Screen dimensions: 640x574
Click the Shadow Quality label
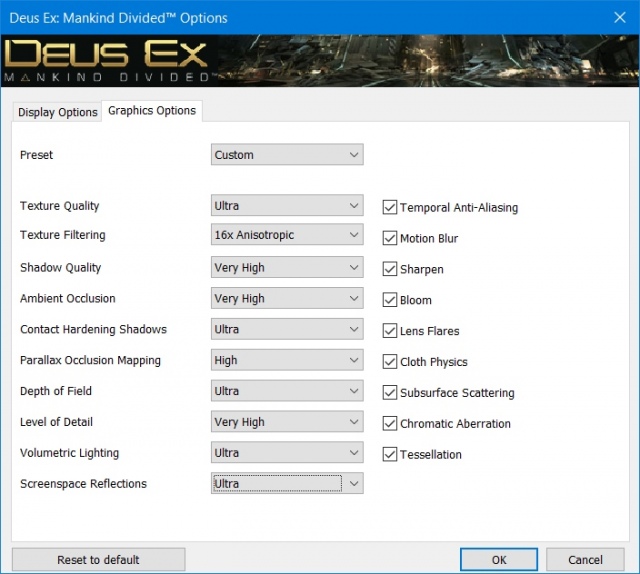coord(60,268)
